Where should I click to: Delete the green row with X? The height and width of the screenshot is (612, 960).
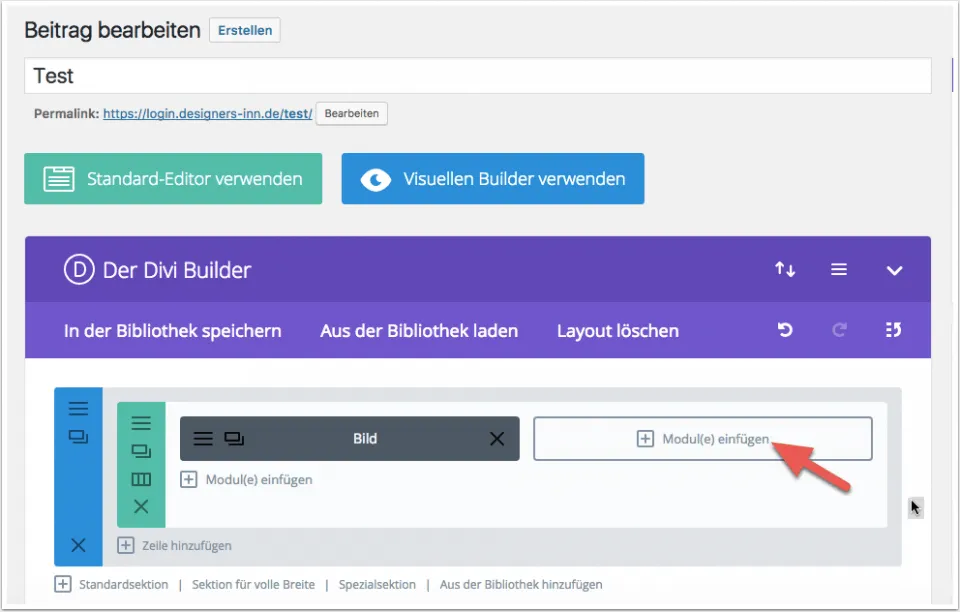point(141,507)
